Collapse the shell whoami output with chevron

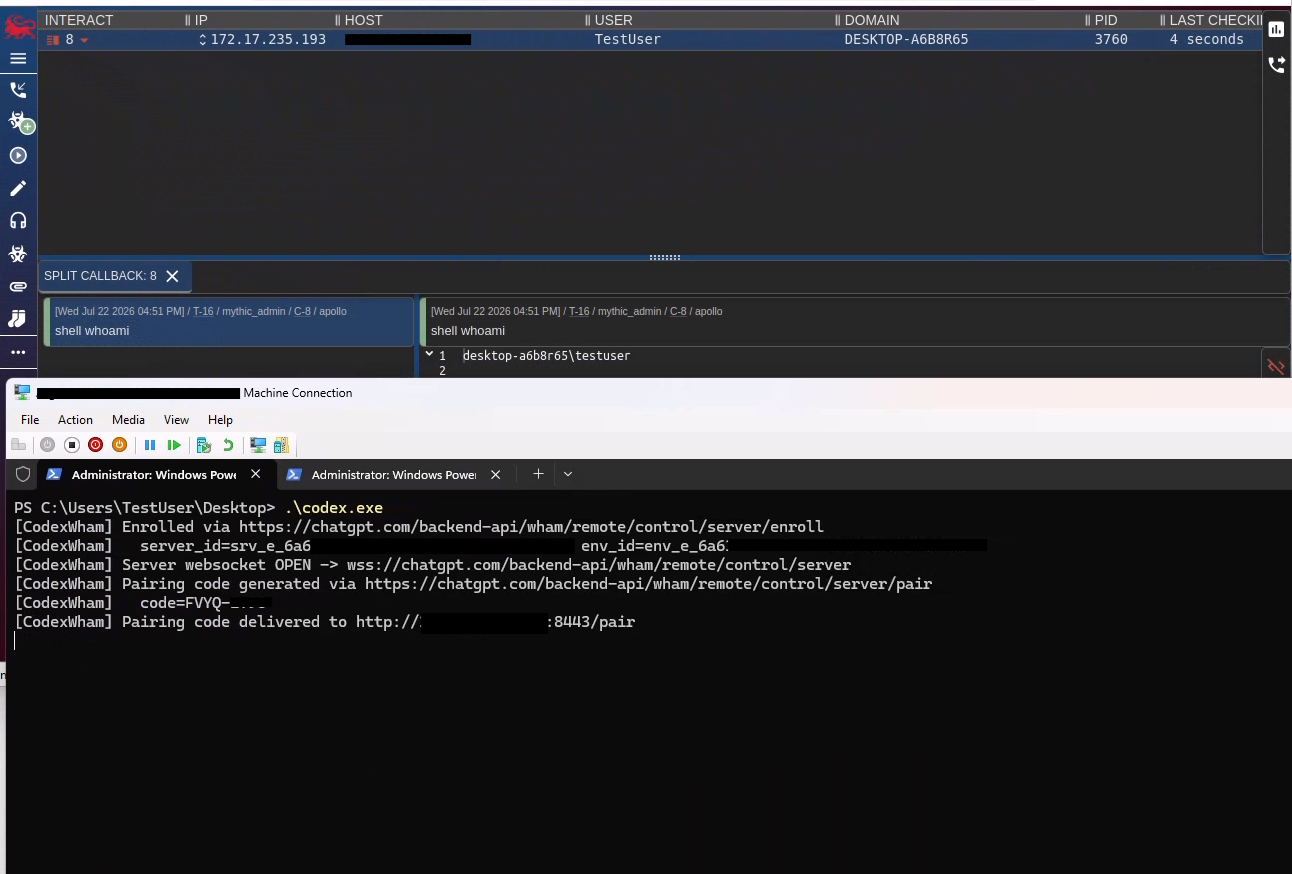[x=429, y=354]
